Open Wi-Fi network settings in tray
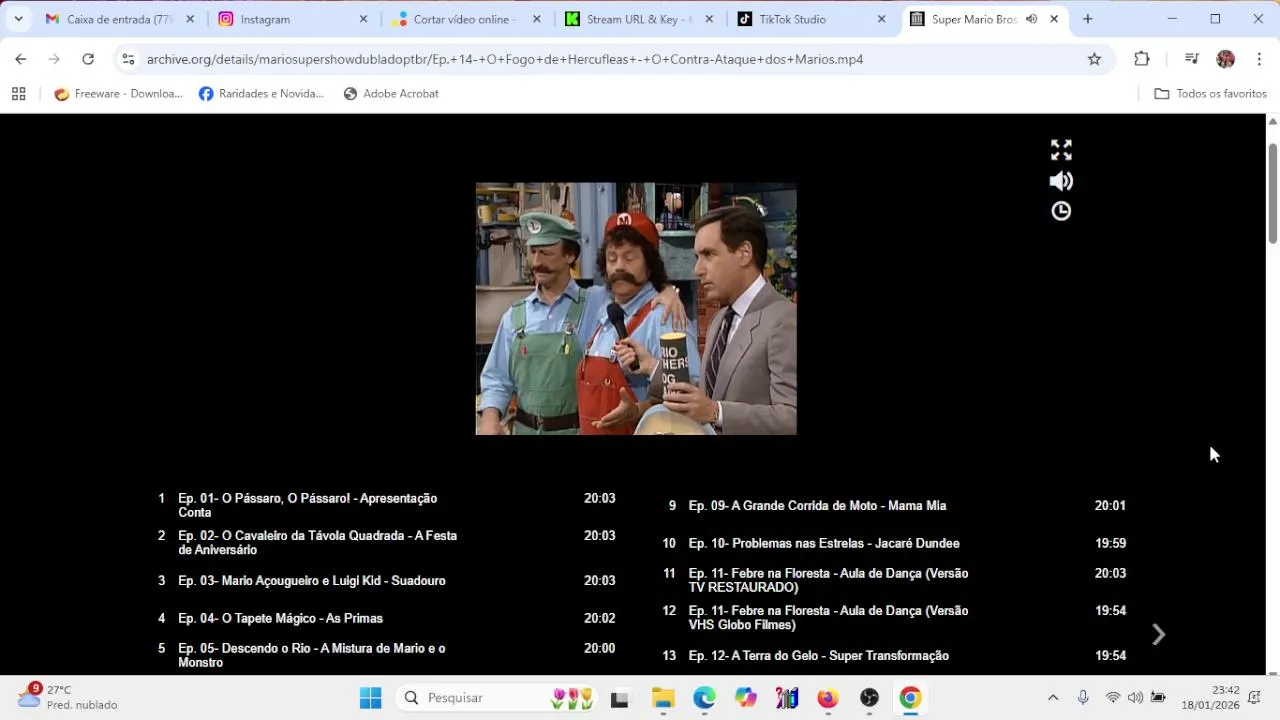1280x720 pixels. pyautogui.click(x=1113, y=698)
